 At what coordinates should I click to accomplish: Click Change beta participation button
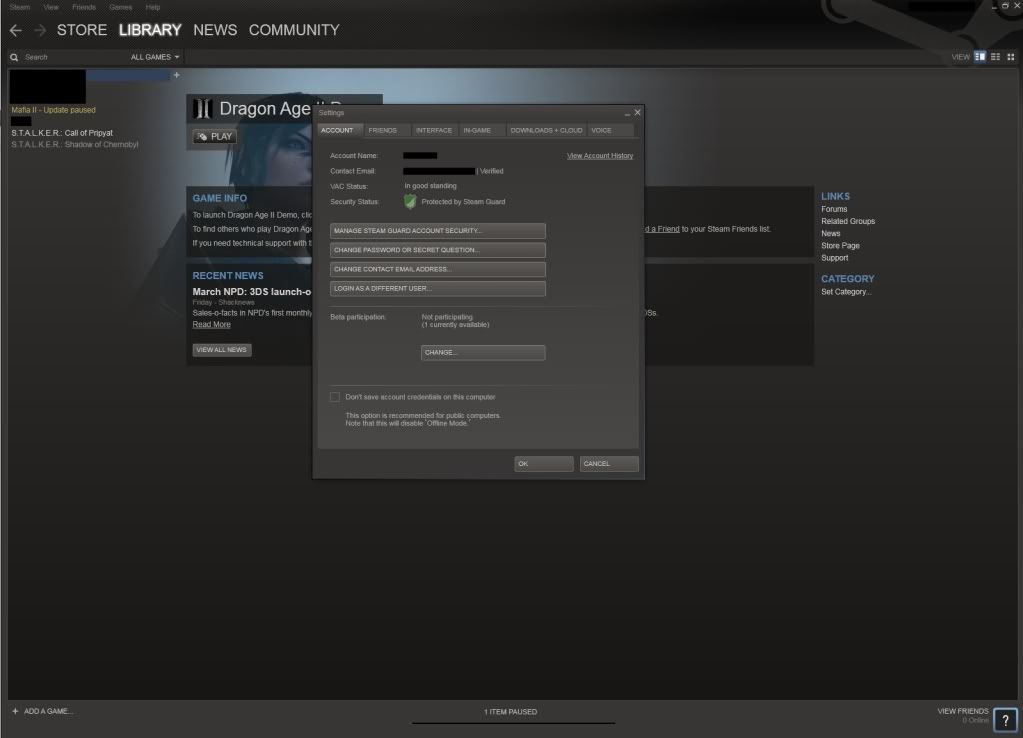483,352
